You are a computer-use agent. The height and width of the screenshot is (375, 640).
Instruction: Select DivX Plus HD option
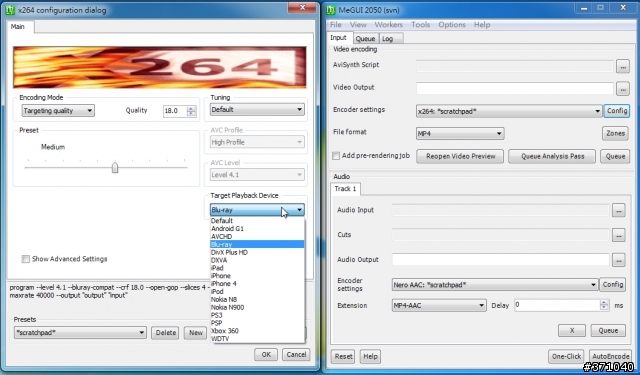[x=257, y=252]
